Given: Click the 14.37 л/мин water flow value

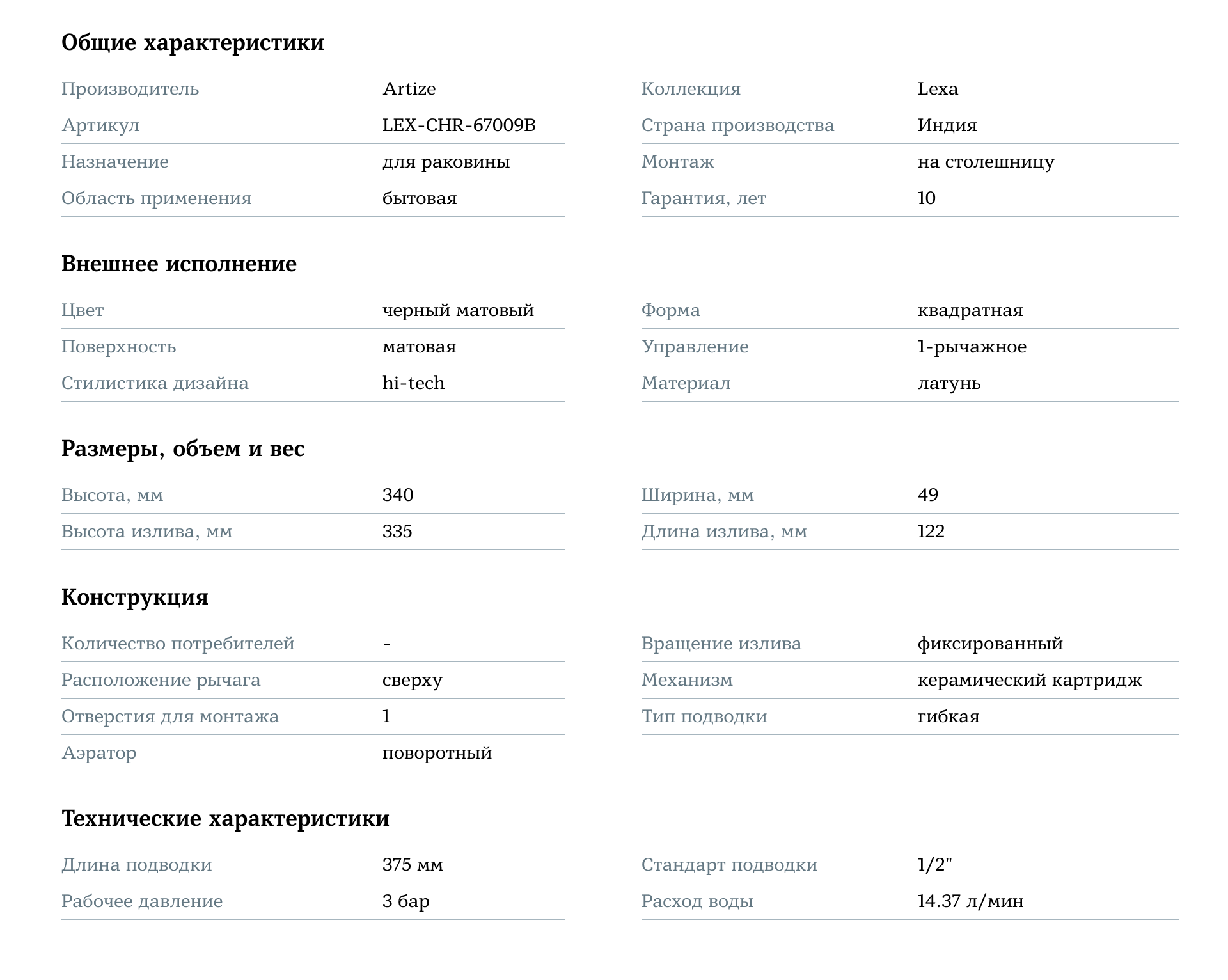Looking at the screenshot, I should coord(970,901).
